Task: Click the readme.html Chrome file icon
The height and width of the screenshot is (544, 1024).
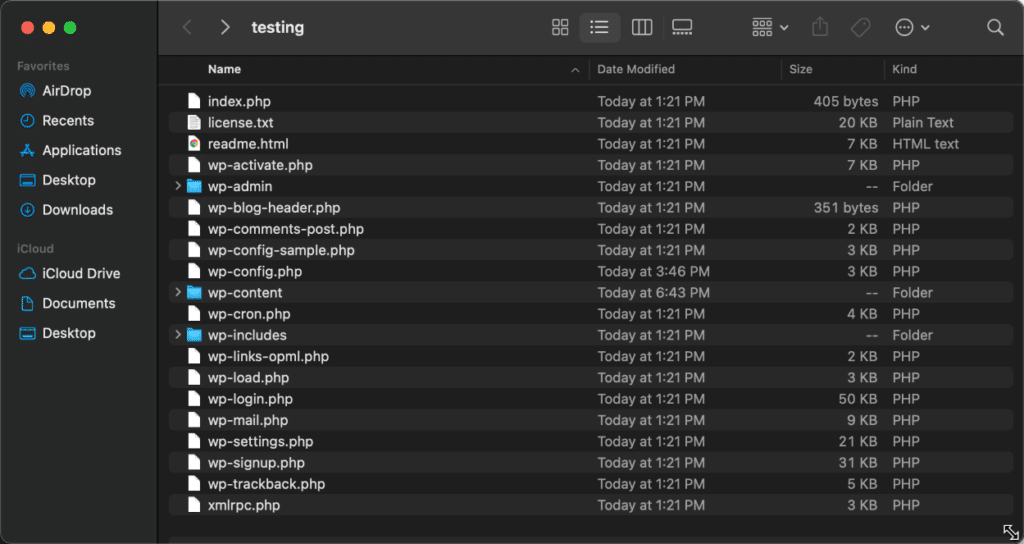Action: pyautogui.click(x=194, y=144)
